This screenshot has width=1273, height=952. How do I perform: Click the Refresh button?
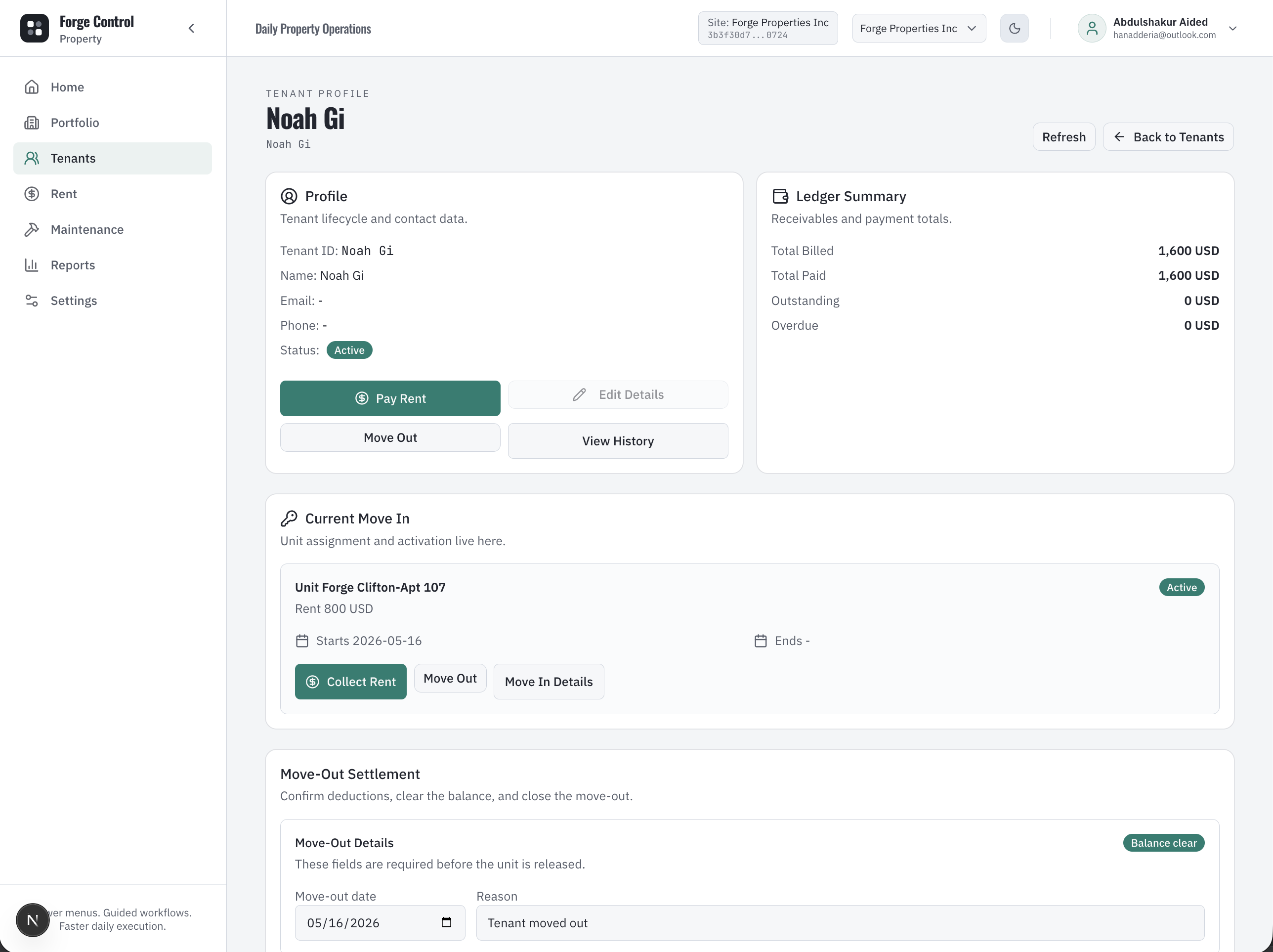[1063, 137]
